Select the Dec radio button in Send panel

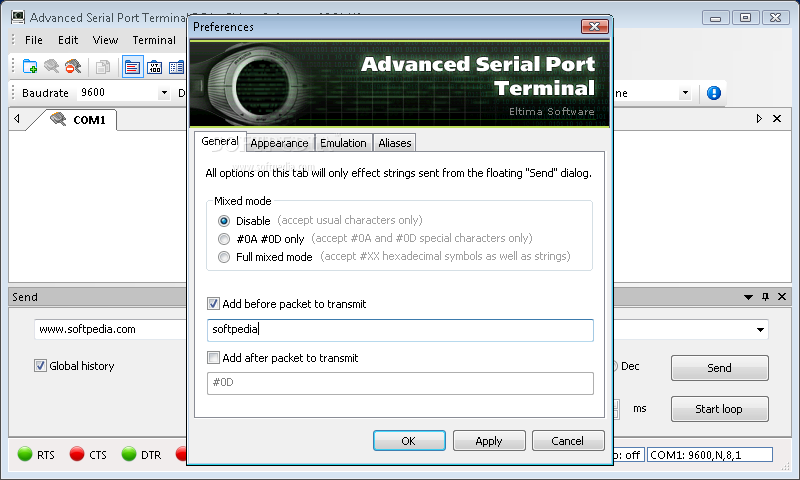click(x=615, y=366)
